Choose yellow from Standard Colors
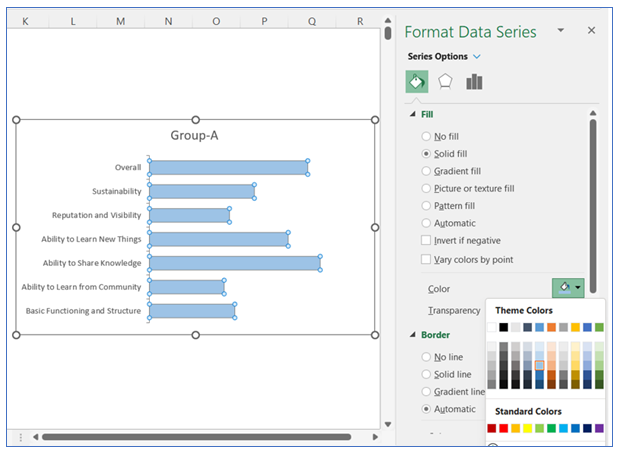 pyautogui.click(x=527, y=429)
